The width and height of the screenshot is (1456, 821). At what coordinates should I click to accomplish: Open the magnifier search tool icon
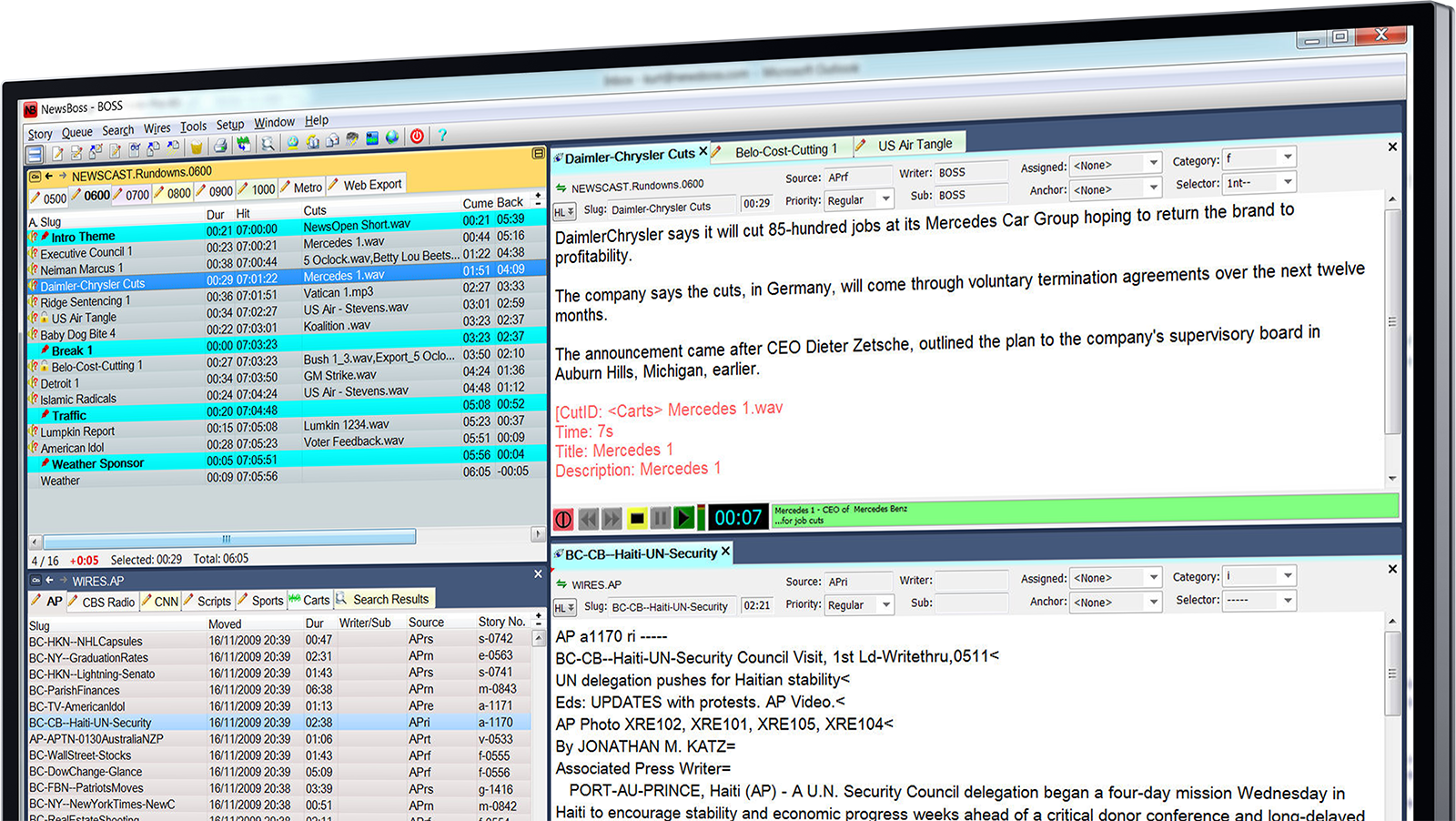pyautogui.click(x=268, y=143)
